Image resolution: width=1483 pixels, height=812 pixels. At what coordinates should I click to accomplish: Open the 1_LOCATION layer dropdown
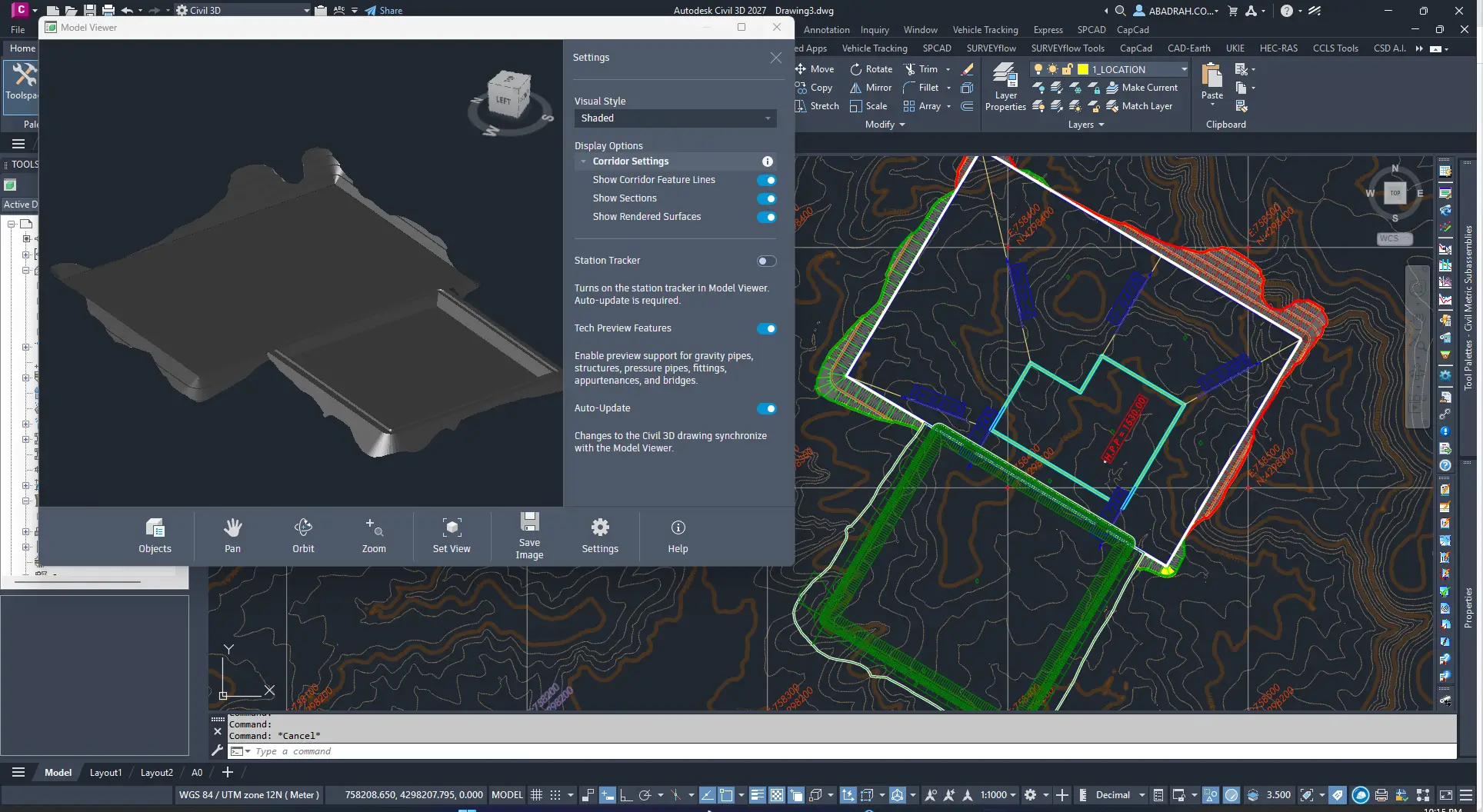point(1184,69)
